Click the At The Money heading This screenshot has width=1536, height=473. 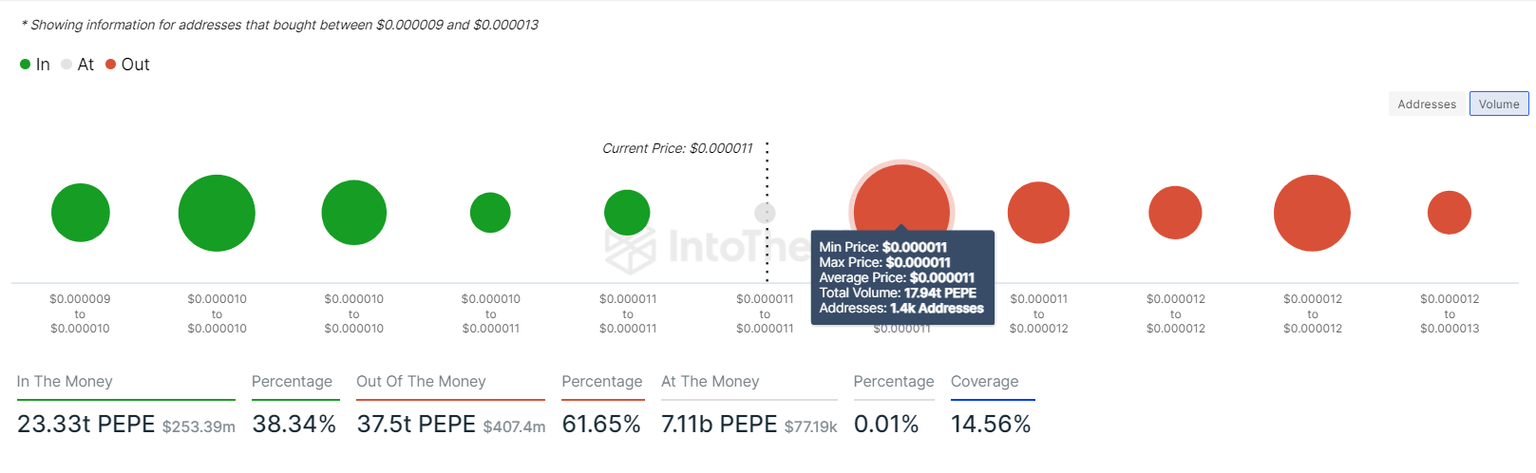click(x=710, y=381)
